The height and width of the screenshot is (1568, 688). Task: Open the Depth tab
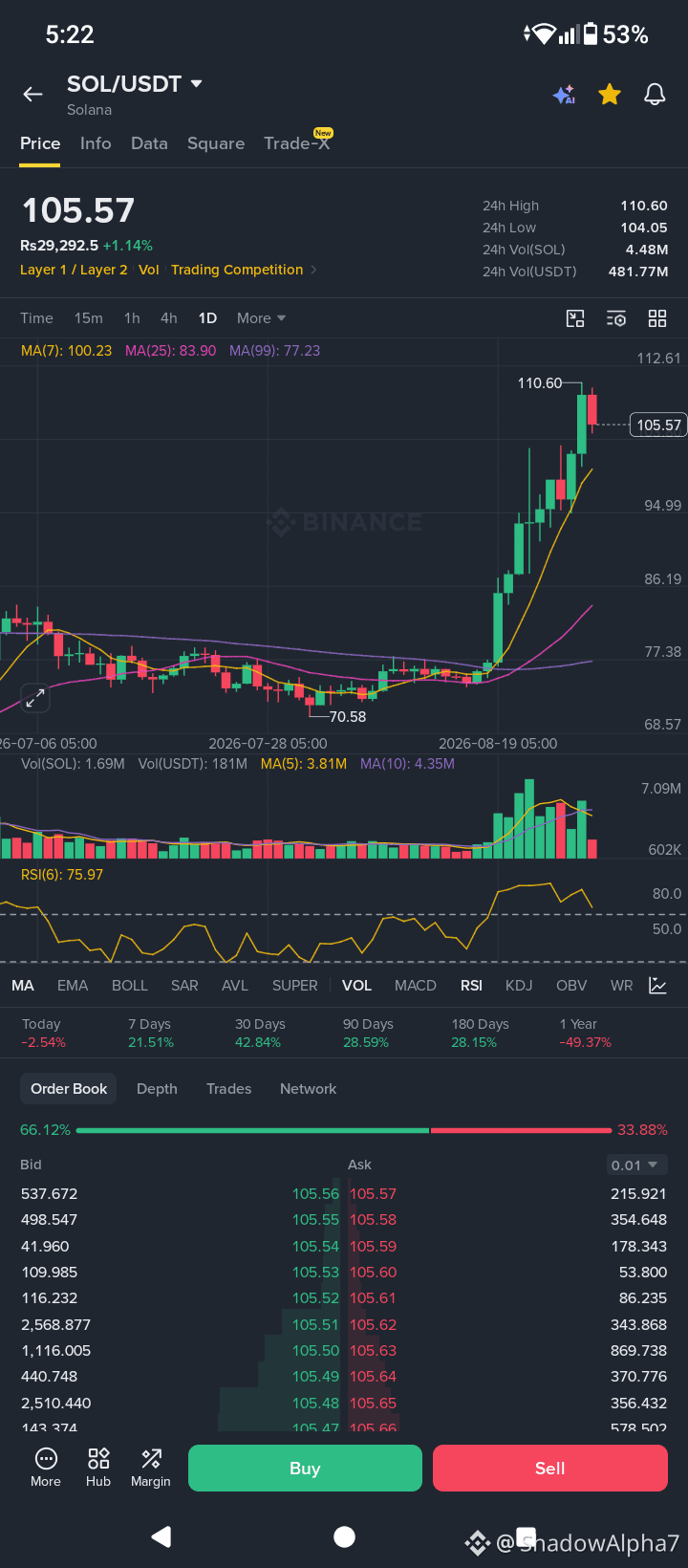point(157,1089)
